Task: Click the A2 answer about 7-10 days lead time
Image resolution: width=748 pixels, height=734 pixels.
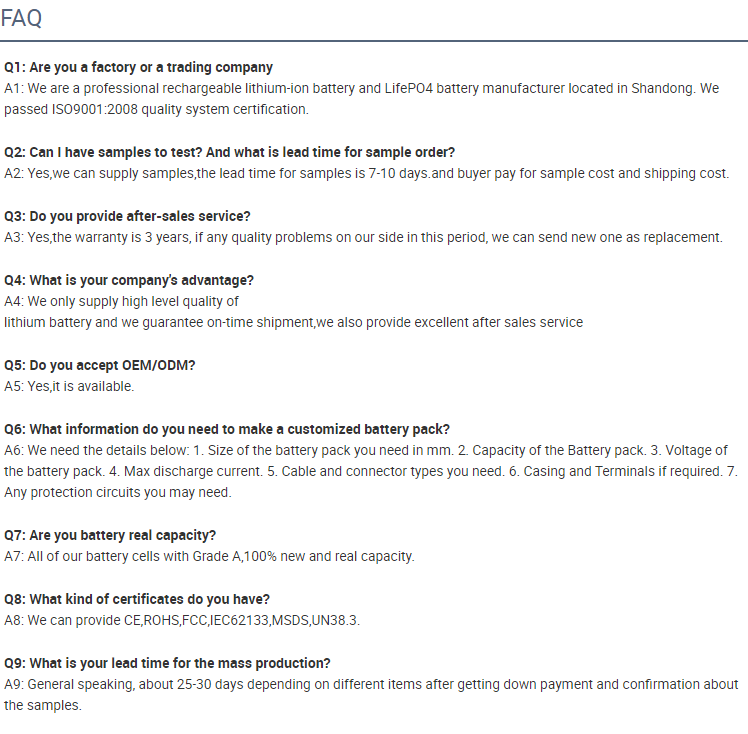Action: [x=367, y=173]
